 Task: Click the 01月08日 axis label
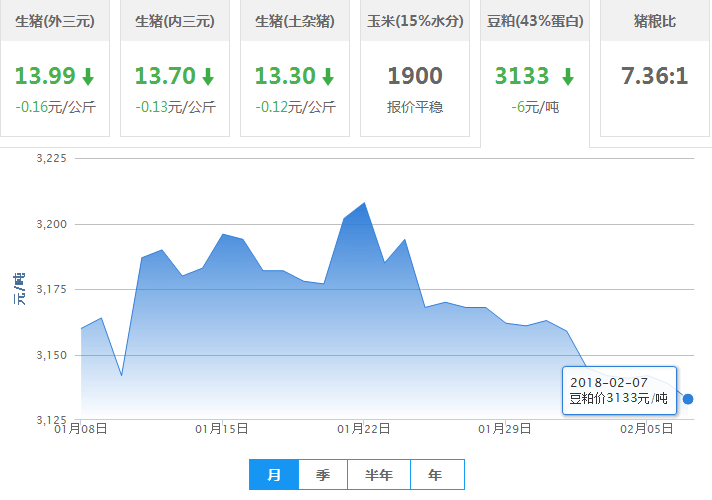(81, 429)
